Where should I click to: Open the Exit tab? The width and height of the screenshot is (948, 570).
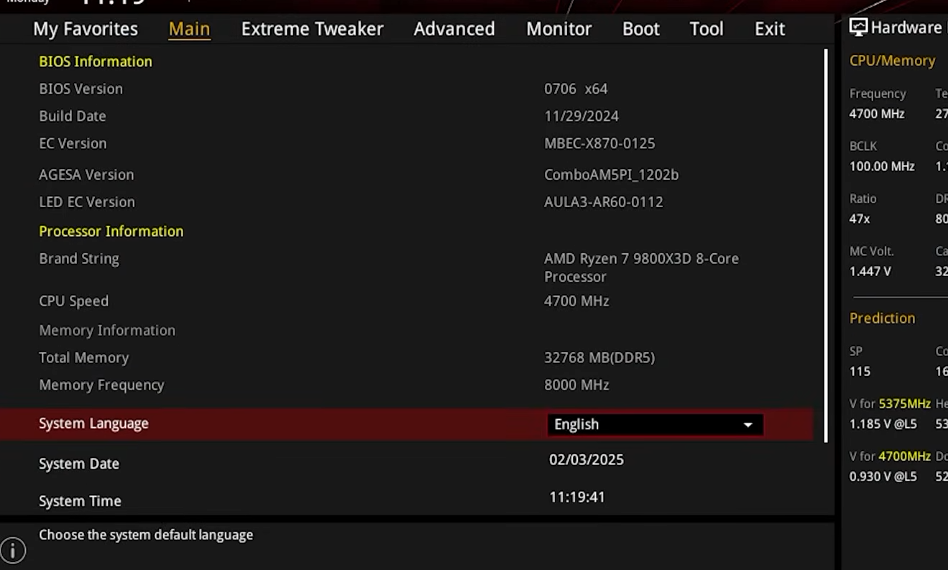pos(770,29)
